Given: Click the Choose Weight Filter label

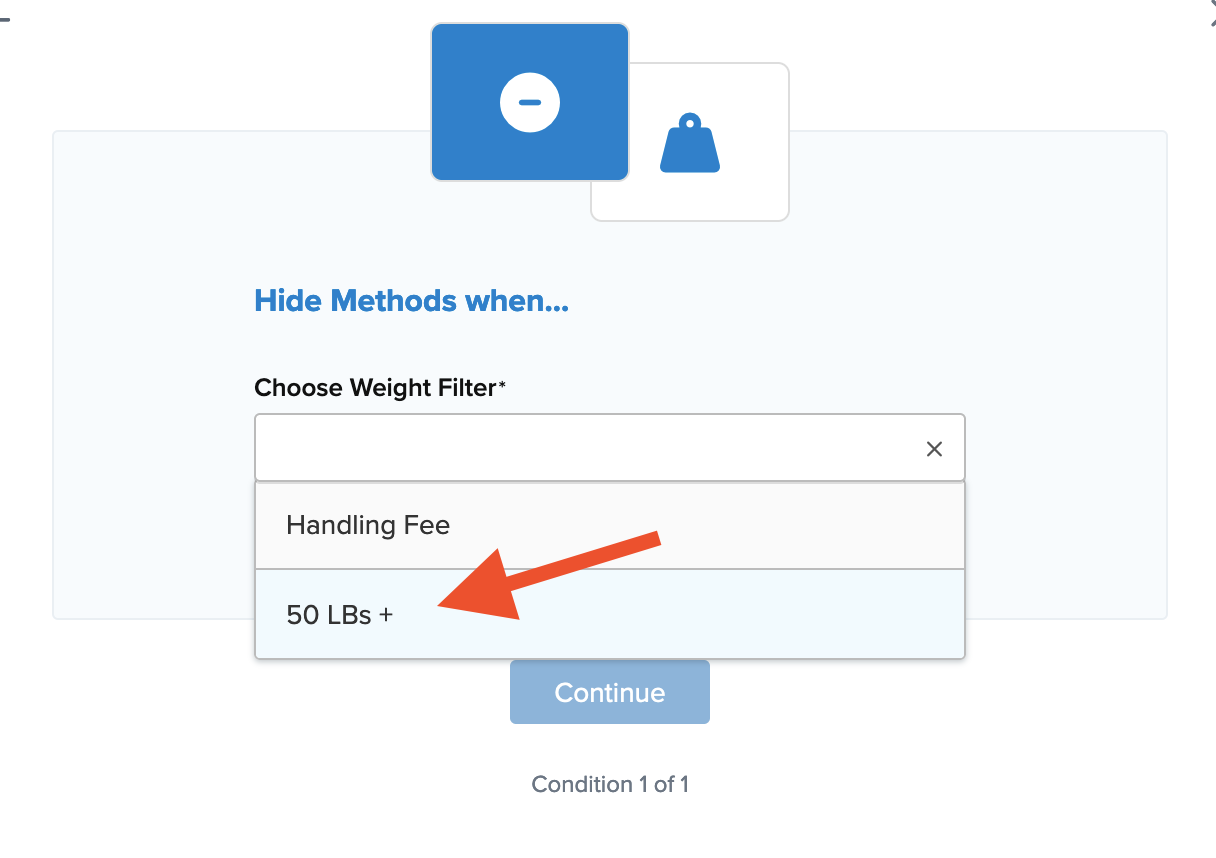Looking at the screenshot, I should (x=375, y=388).
